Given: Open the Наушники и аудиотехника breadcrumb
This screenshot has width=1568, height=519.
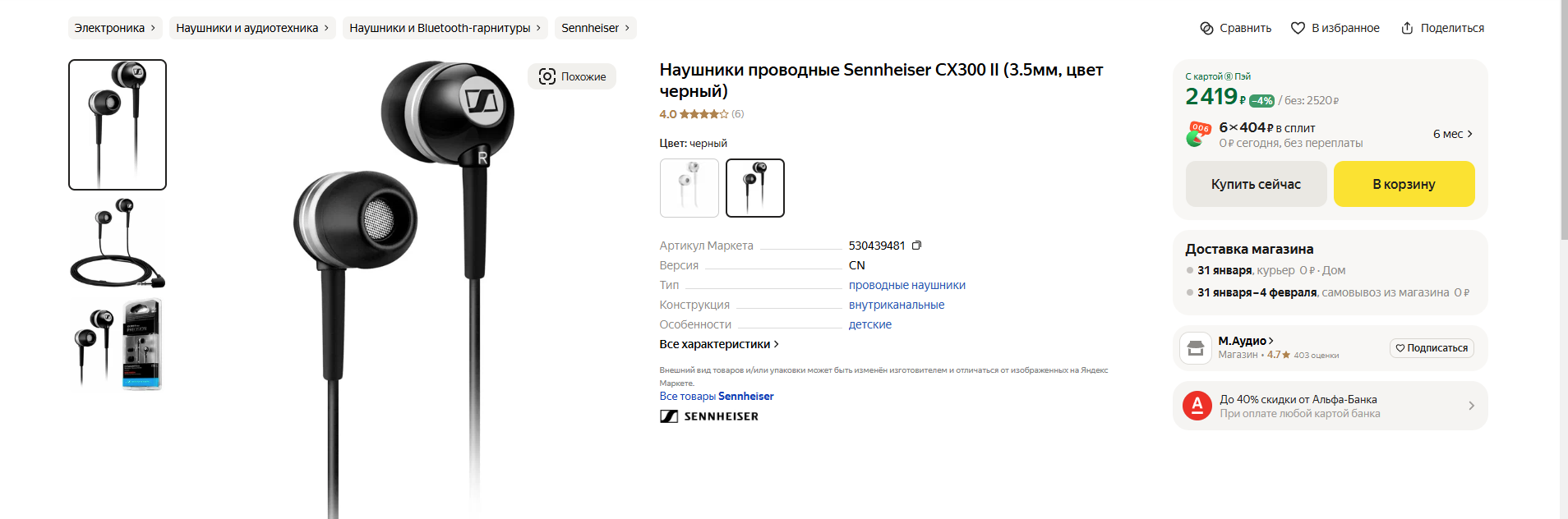Looking at the screenshot, I should (x=252, y=28).
